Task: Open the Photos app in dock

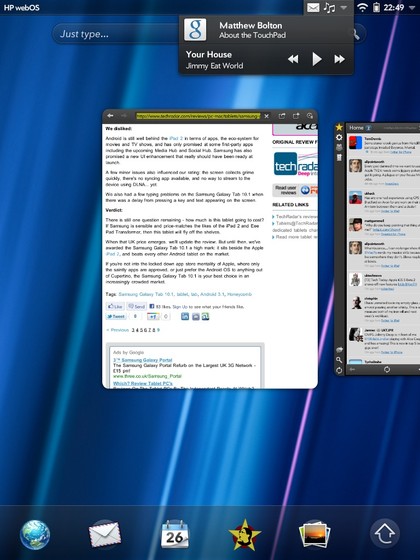Action: click(x=314, y=534)
